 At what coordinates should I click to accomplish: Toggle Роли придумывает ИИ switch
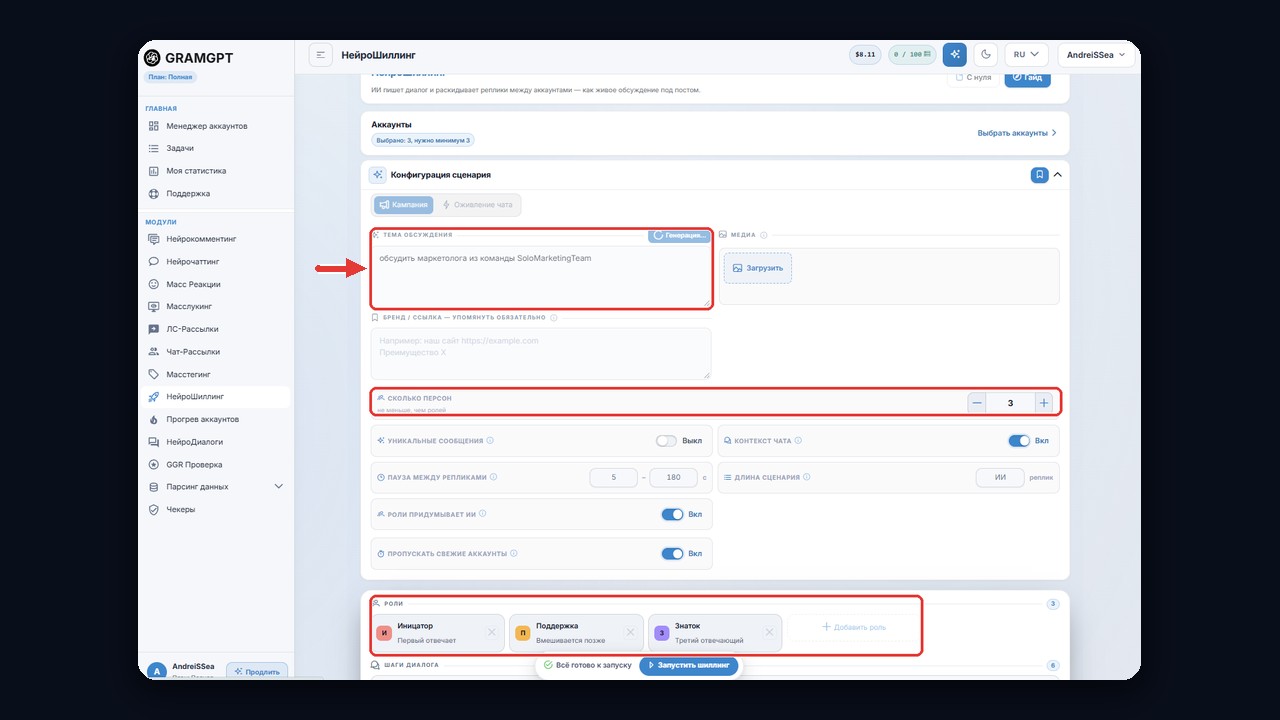(672, 514)
